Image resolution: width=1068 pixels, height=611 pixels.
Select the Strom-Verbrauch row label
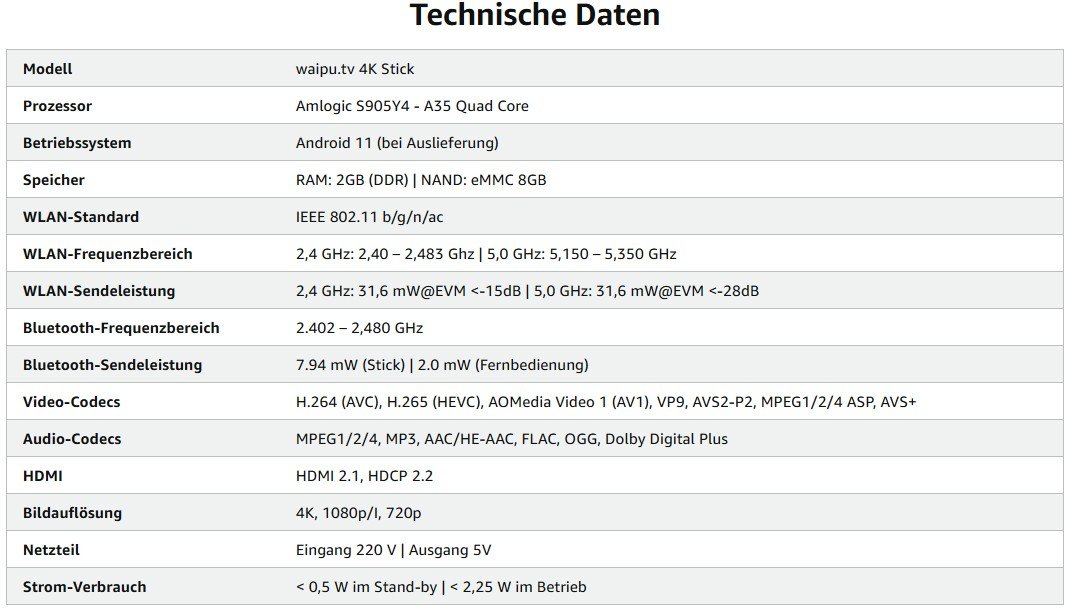(x=84, y=587)
